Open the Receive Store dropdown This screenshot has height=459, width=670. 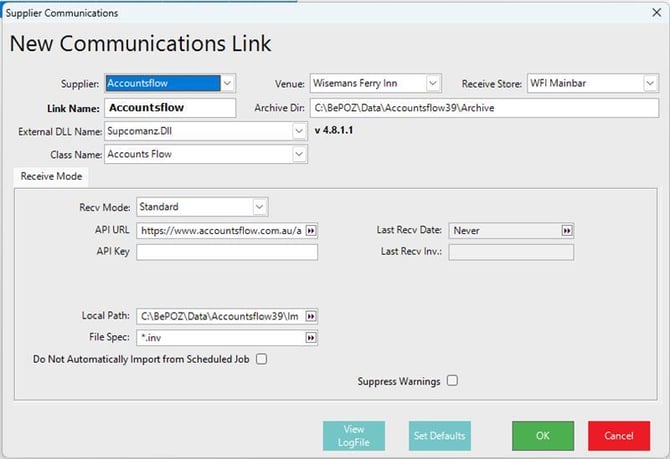click(x=648, y=83)
